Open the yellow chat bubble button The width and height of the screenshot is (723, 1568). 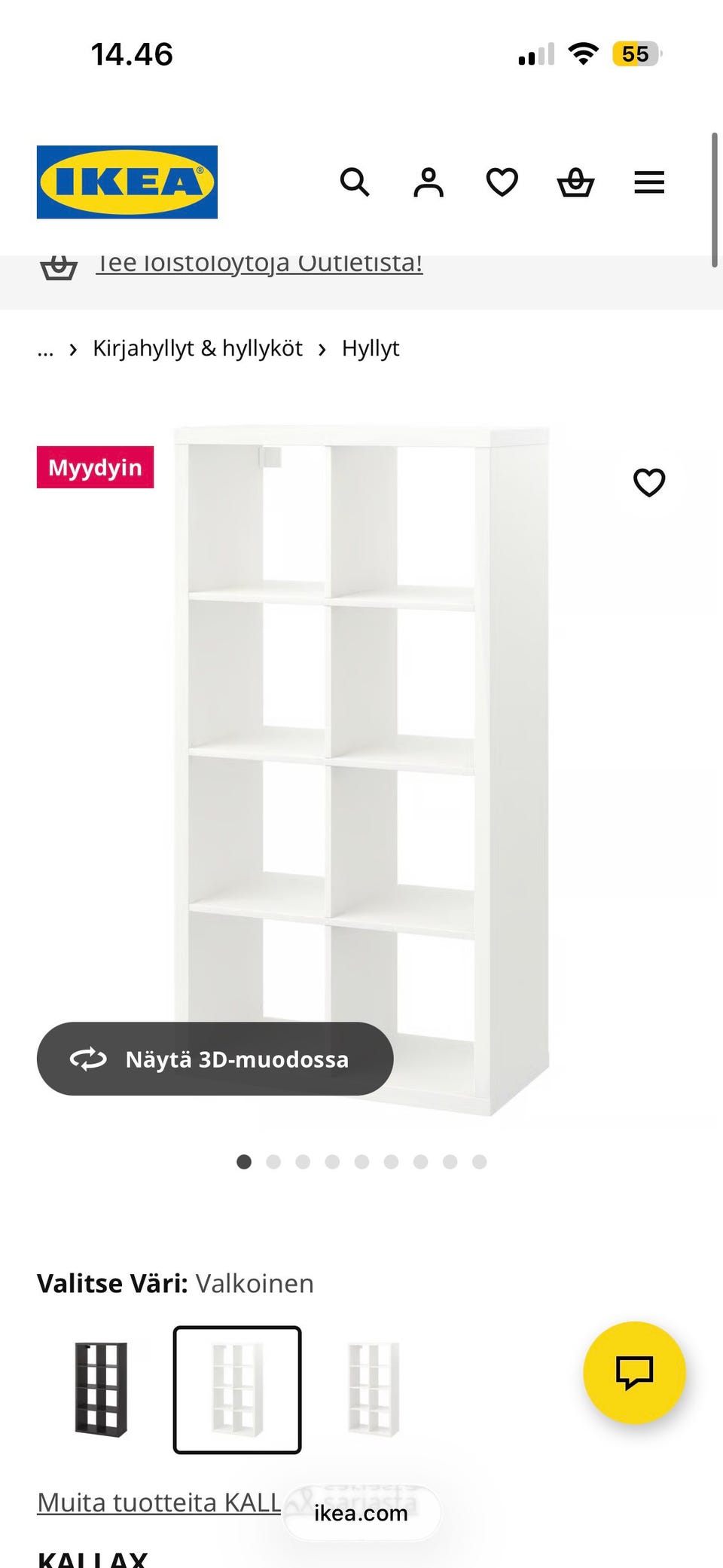click(634, 1372)
